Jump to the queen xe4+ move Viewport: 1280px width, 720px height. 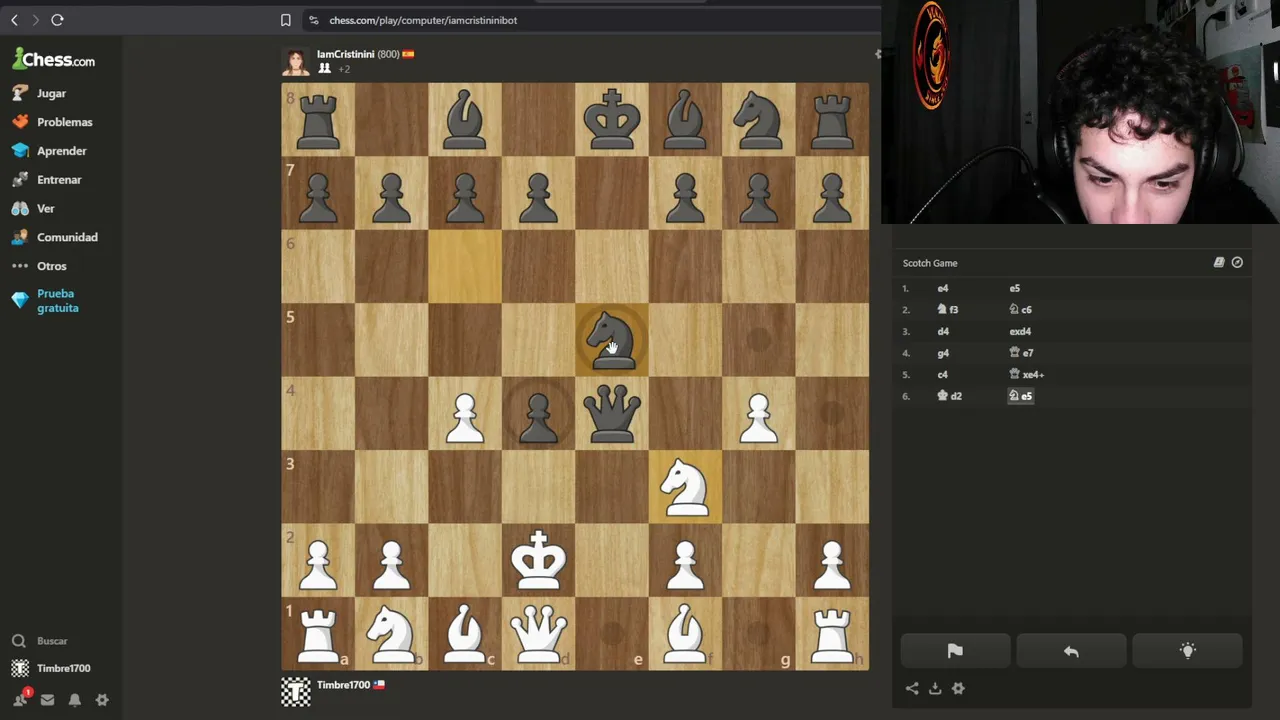(1027, 375)
